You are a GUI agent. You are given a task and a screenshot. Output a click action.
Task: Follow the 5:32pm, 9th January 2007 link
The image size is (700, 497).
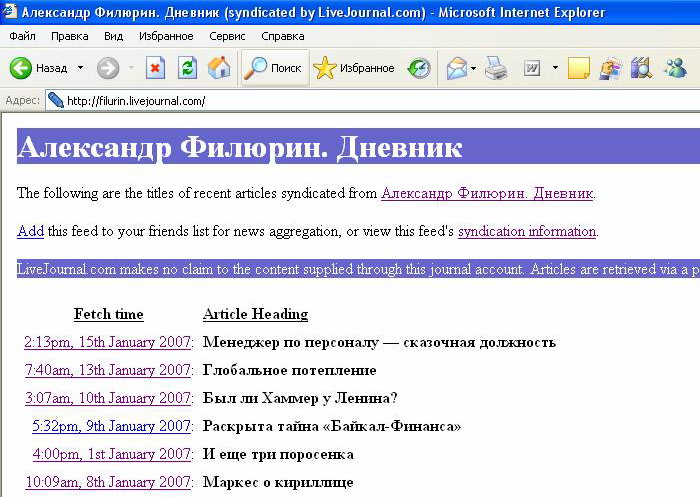(x=111, y=426)
